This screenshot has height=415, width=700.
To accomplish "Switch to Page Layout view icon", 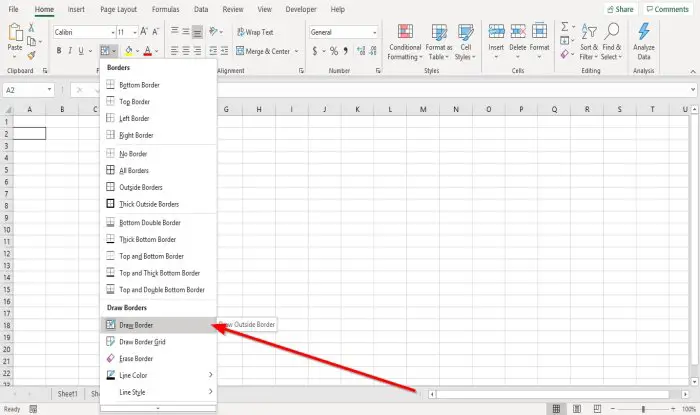I will tap(577, 409).
